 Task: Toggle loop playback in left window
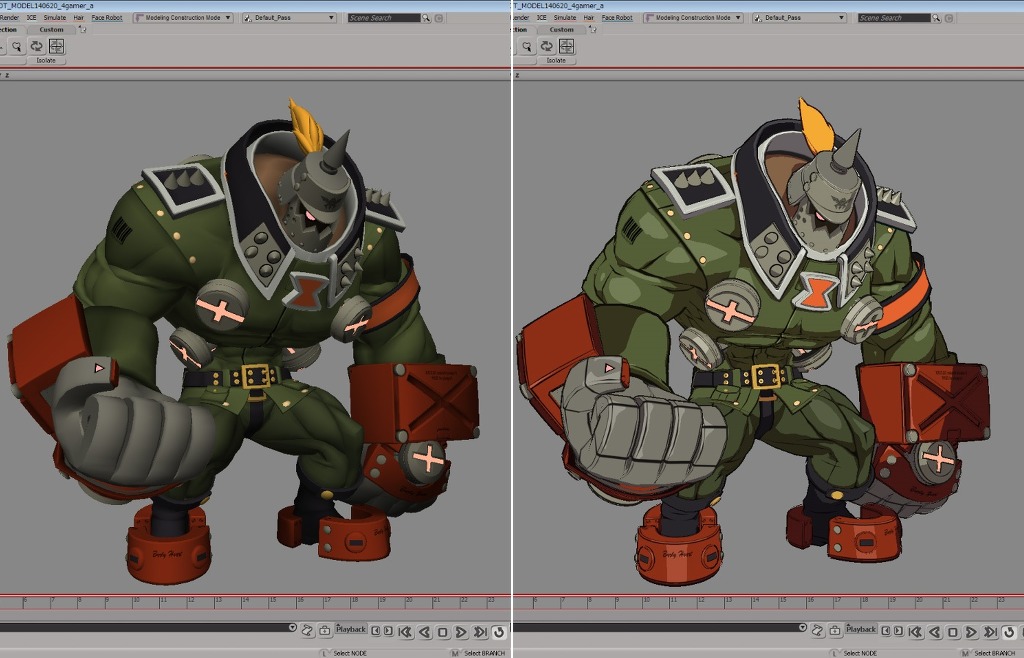(498, 632)
